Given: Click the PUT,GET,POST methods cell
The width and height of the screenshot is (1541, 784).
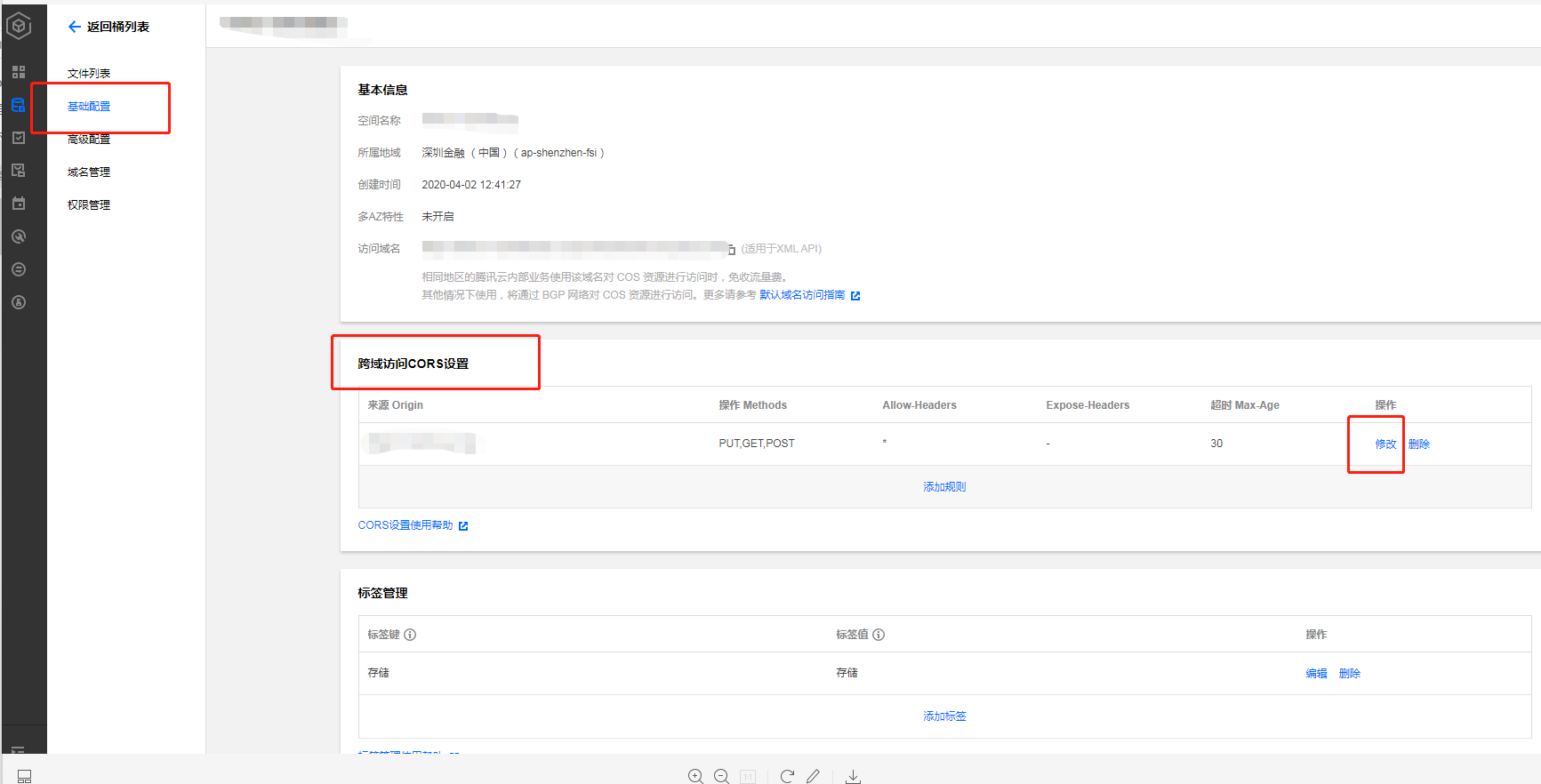Looking at the screenshot, I should tap(757, 444).
